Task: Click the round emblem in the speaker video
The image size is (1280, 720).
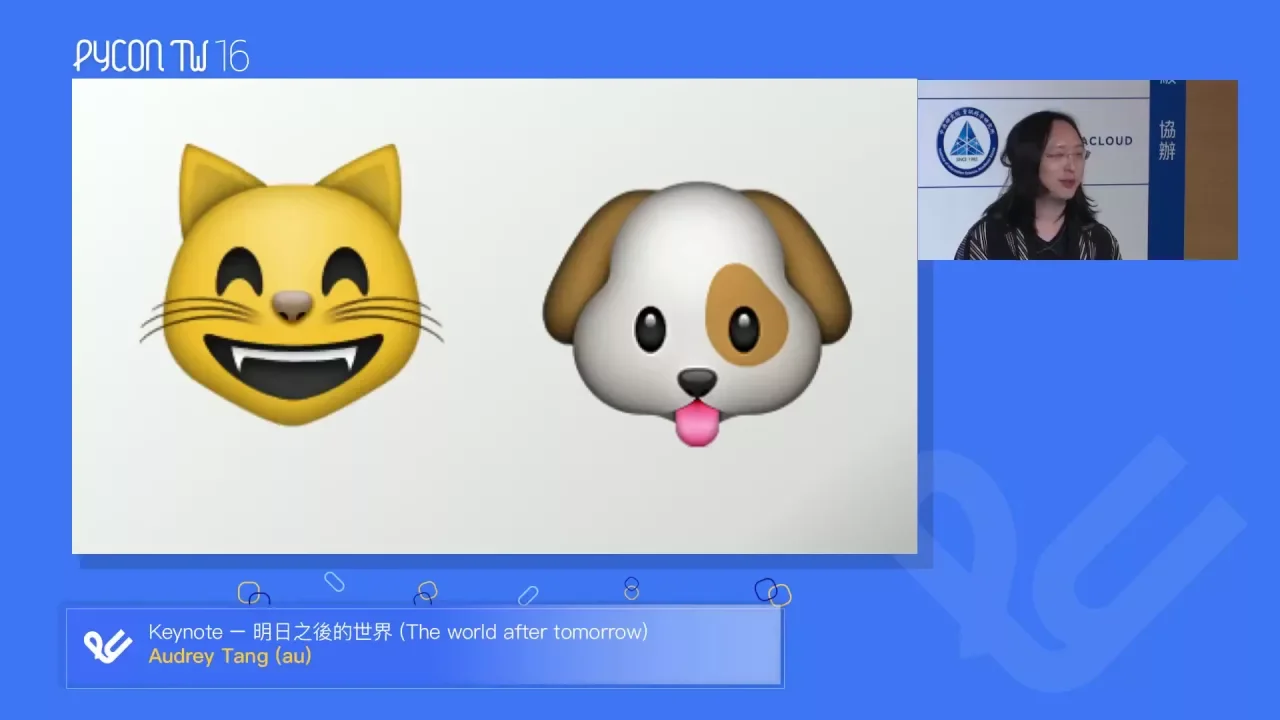Action: [x=966, y=143]
